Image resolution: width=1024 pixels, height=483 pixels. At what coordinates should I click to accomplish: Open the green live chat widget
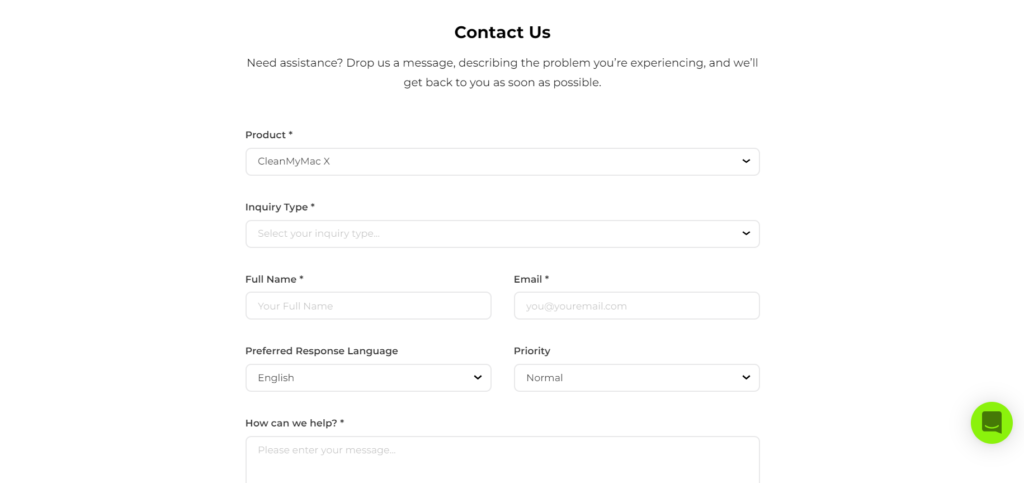tap(991, 422)
